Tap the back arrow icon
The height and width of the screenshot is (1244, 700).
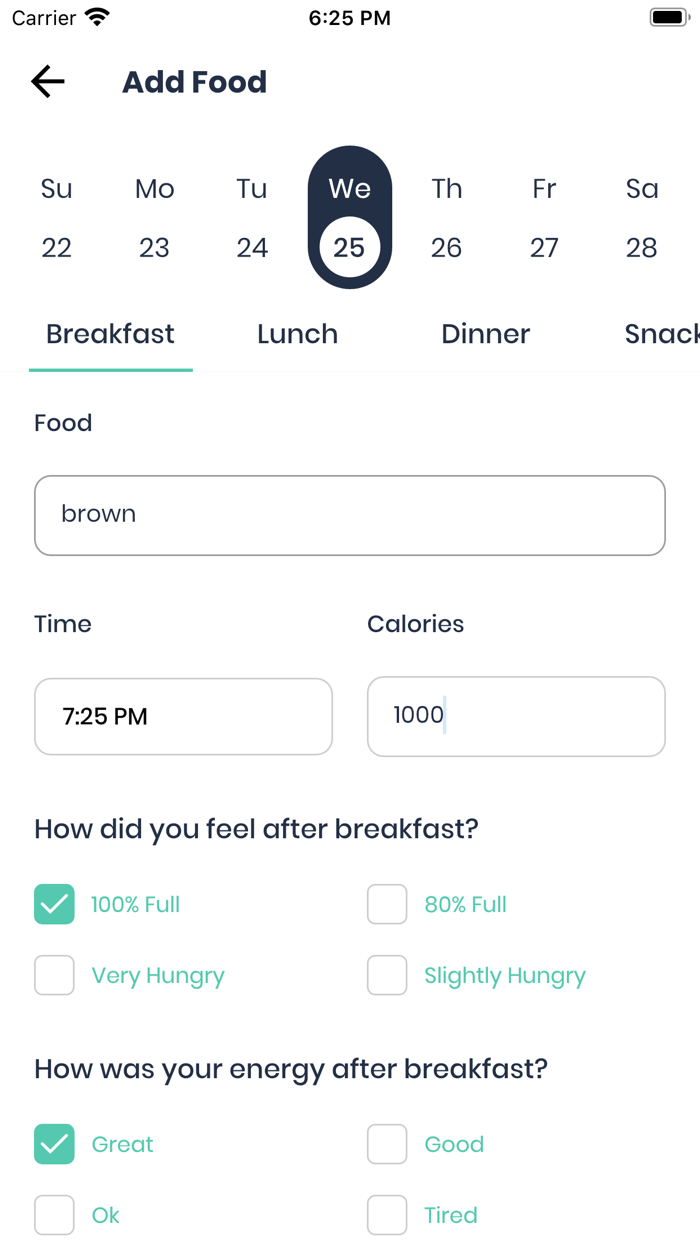tap(48, 81)
